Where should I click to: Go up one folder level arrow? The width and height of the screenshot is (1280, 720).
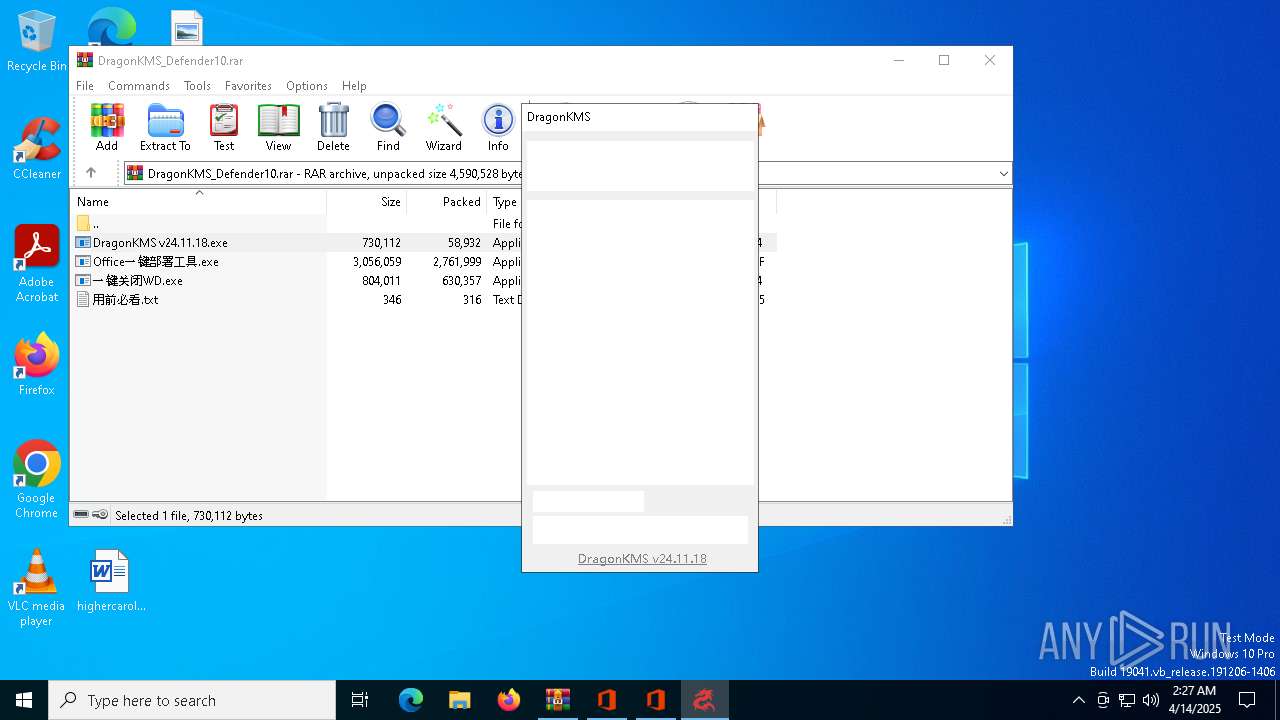click(91, 173)
